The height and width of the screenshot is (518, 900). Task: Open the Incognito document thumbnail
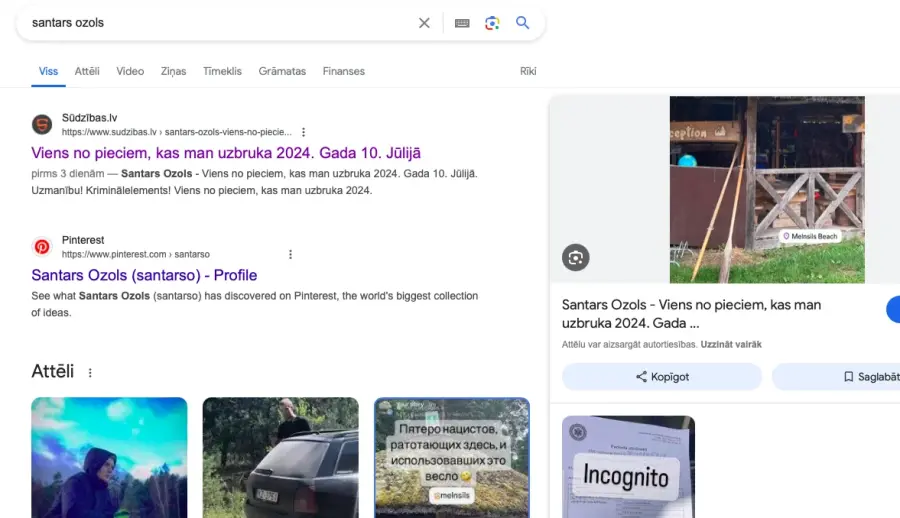(629, 467)
